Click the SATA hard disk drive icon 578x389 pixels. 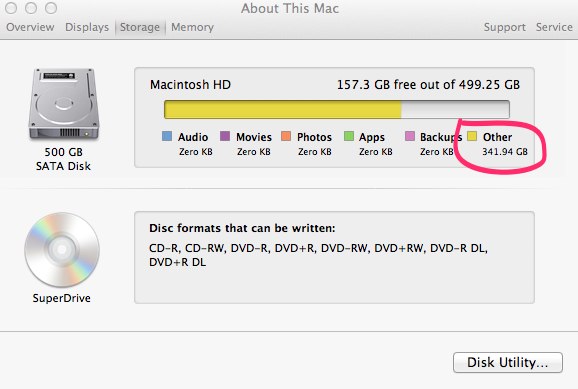(x=64, y=104)
